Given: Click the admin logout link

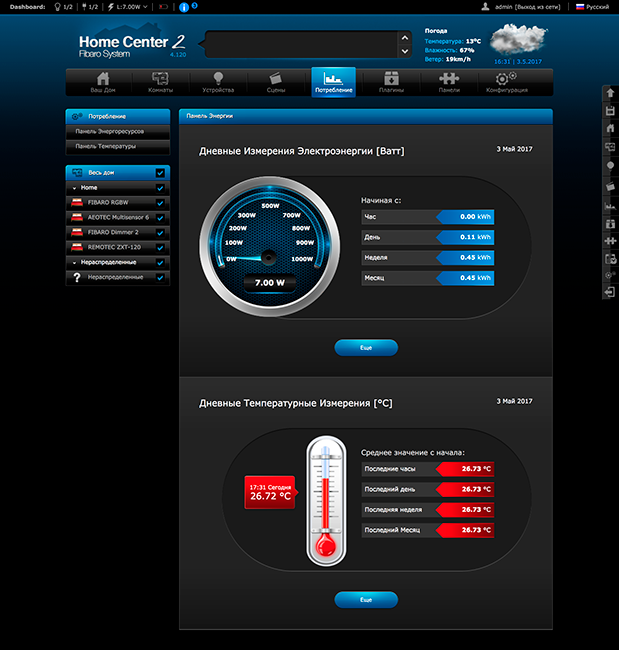Looking at the screenshot, I should [538, 7].
